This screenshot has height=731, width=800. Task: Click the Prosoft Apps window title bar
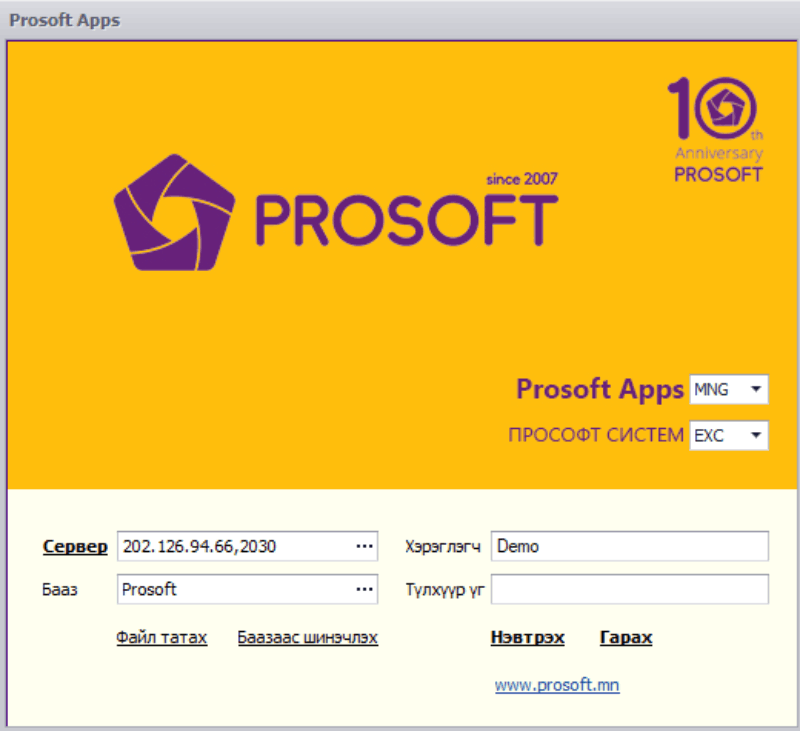coord(400,20)
